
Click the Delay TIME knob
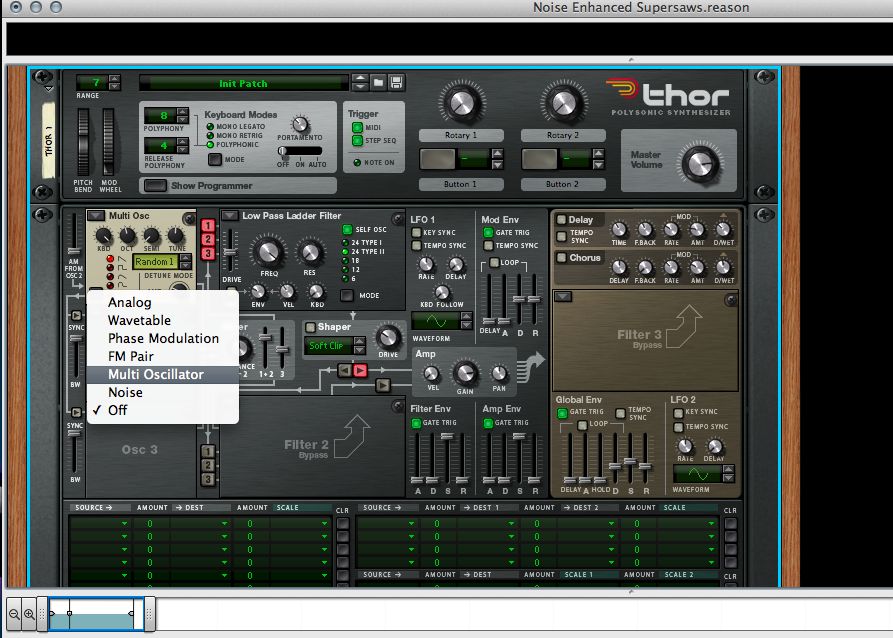pyautogui.click(x=618, y=230)
